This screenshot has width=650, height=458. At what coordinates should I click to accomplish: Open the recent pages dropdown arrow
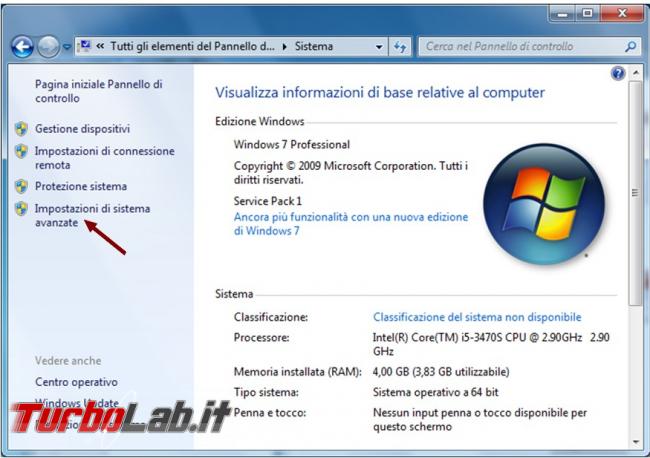point(67,47)
